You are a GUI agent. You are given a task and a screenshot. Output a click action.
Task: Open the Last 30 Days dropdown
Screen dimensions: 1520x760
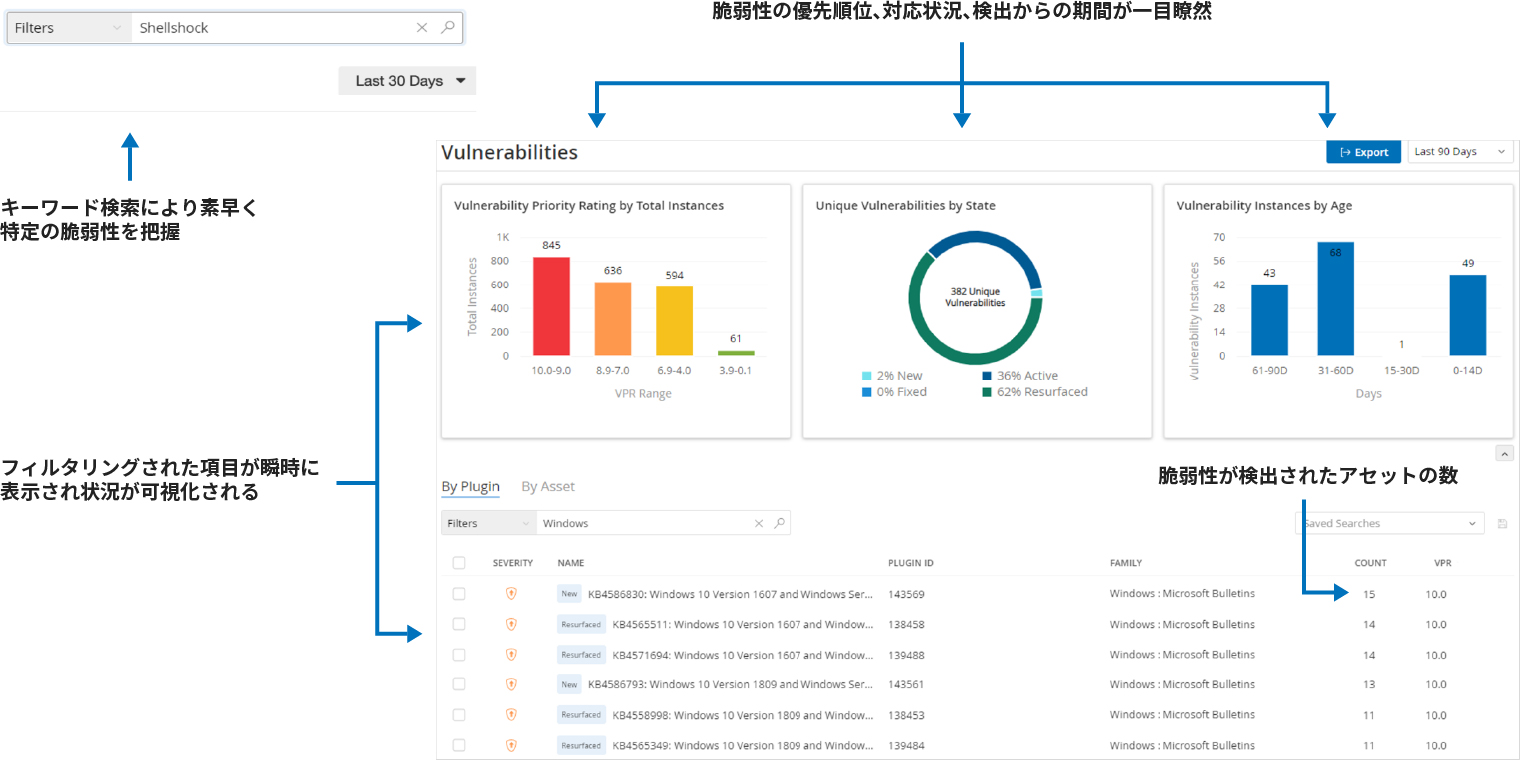point(408,81)
